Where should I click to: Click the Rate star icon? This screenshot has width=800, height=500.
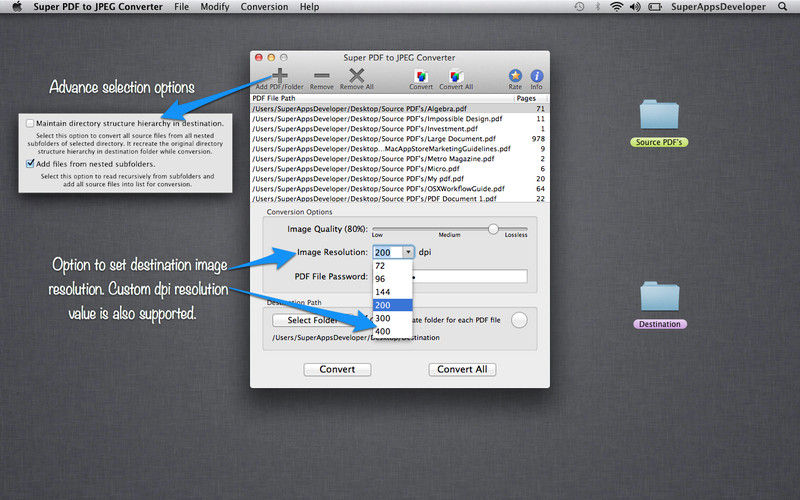click(x=515, y=76)
